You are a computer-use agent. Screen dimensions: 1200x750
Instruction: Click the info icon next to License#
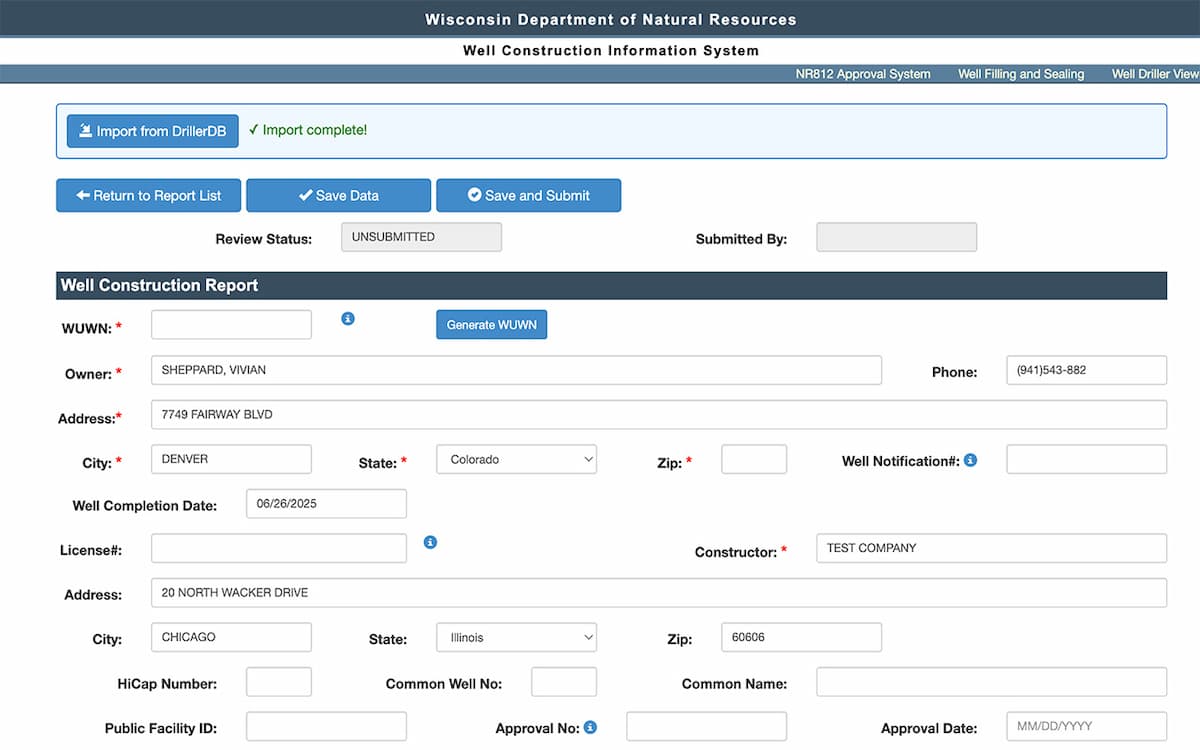[430, 541]
